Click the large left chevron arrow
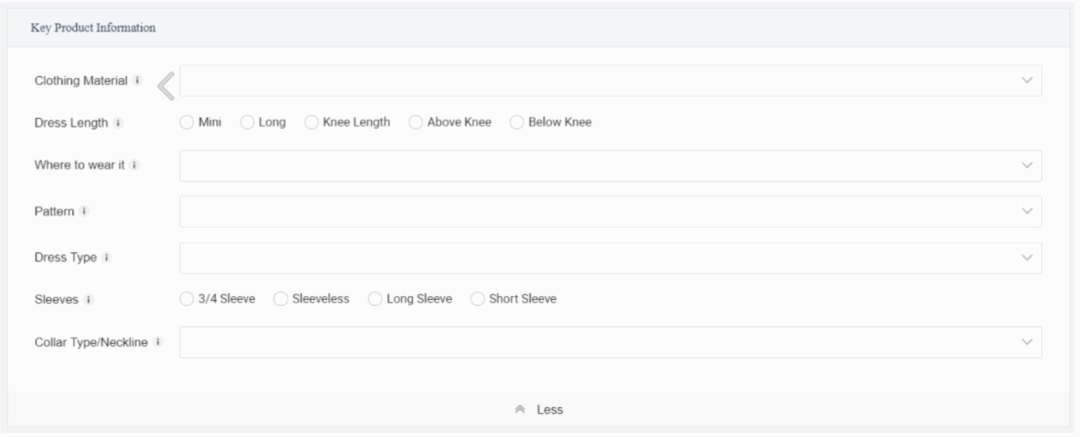This screenshot has width=1080, height=437. click(x=166, y=87)
